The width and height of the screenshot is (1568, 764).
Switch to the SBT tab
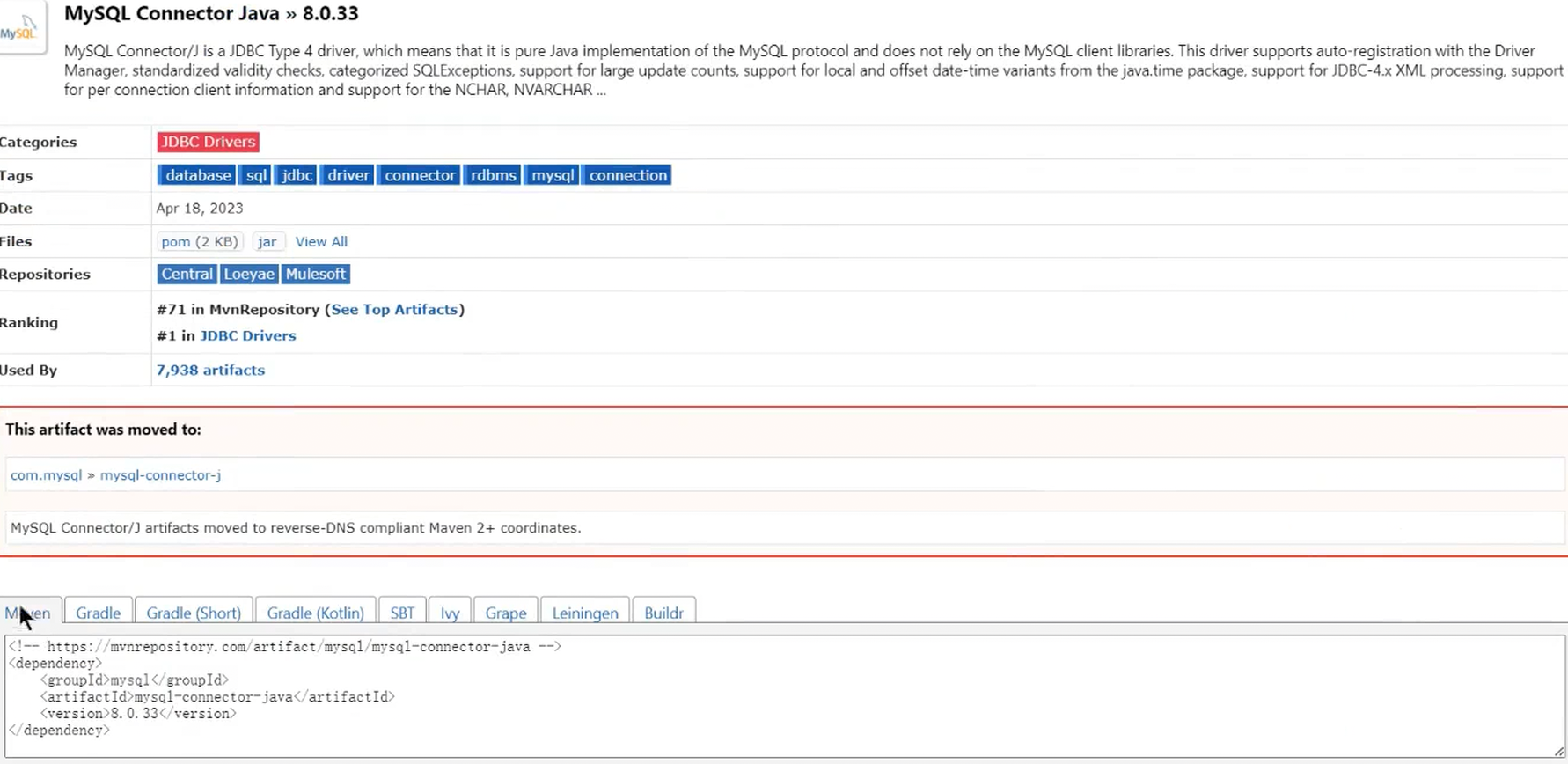click(402, 613)
